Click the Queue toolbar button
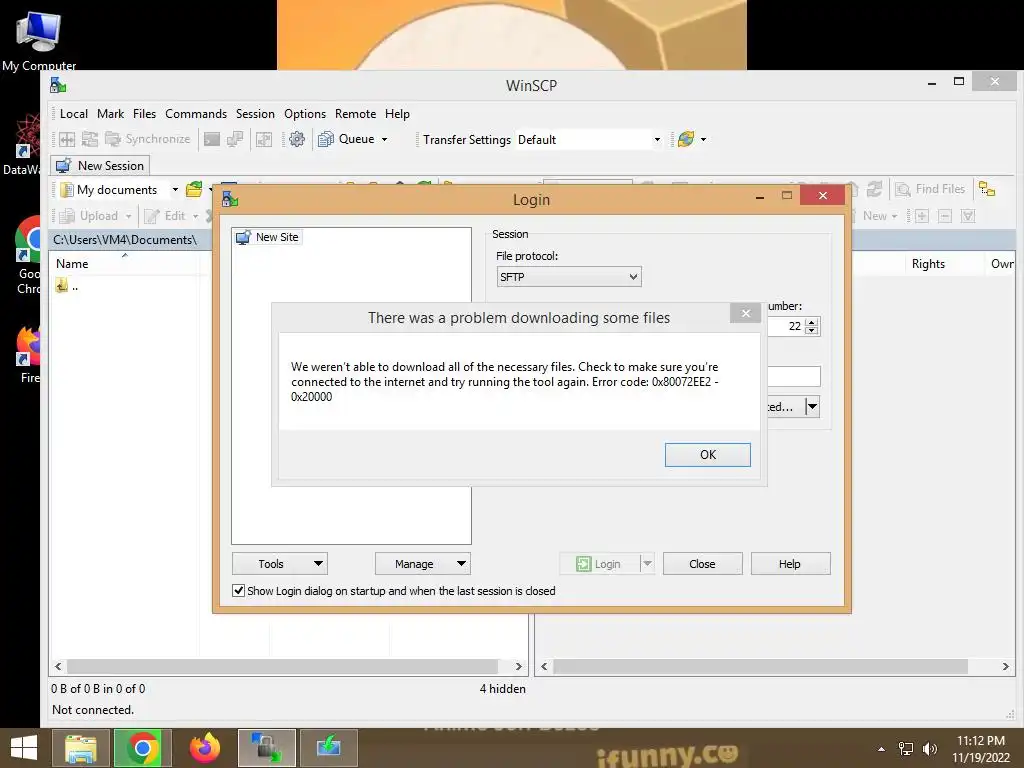1024x768 pixels. pos(347,139)
